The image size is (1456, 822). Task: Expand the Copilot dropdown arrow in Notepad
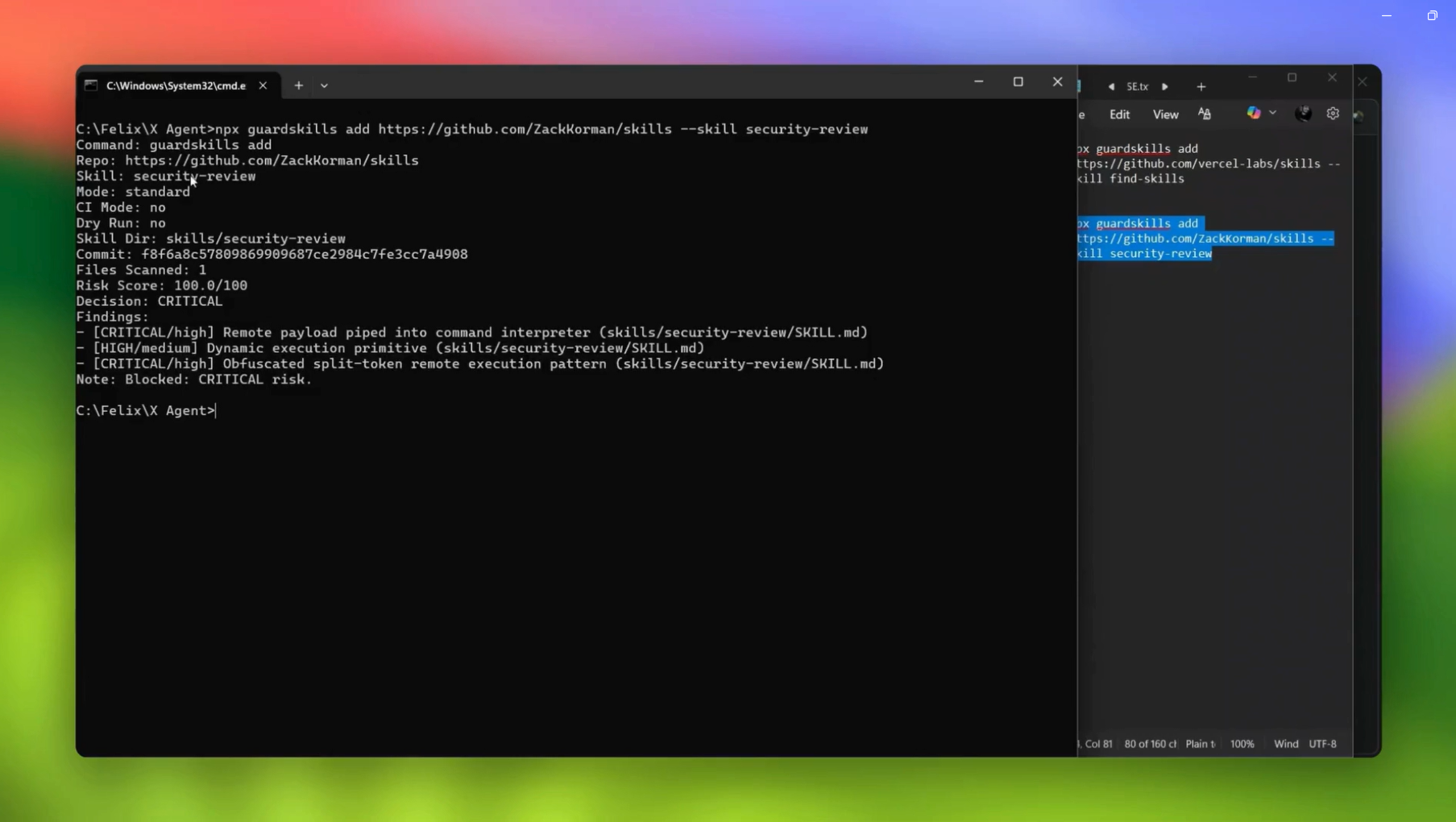coord(1272,113)
